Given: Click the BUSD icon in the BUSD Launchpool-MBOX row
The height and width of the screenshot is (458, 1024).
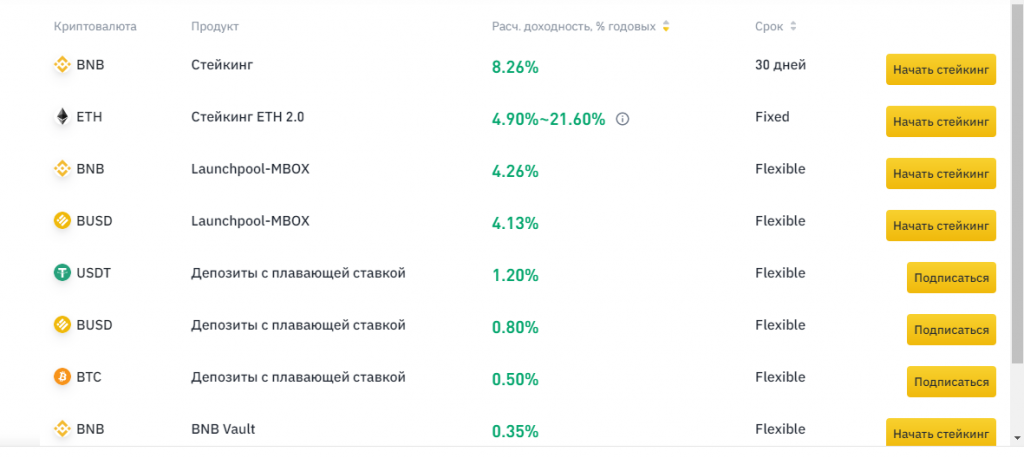Looking at the screenshot, I should (62, 221).
